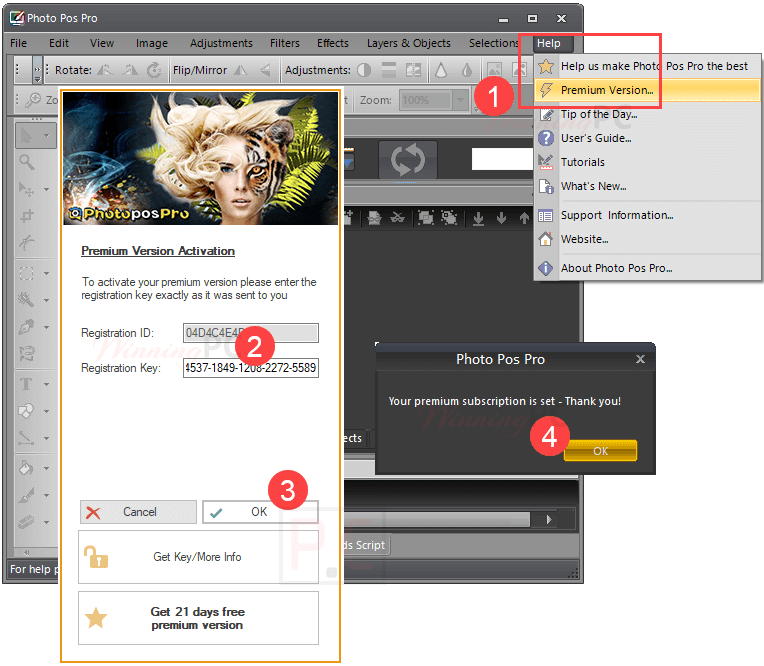Click the horizontal scrollbar track
Screen dimensions: 764x666
tap(436, 519)
